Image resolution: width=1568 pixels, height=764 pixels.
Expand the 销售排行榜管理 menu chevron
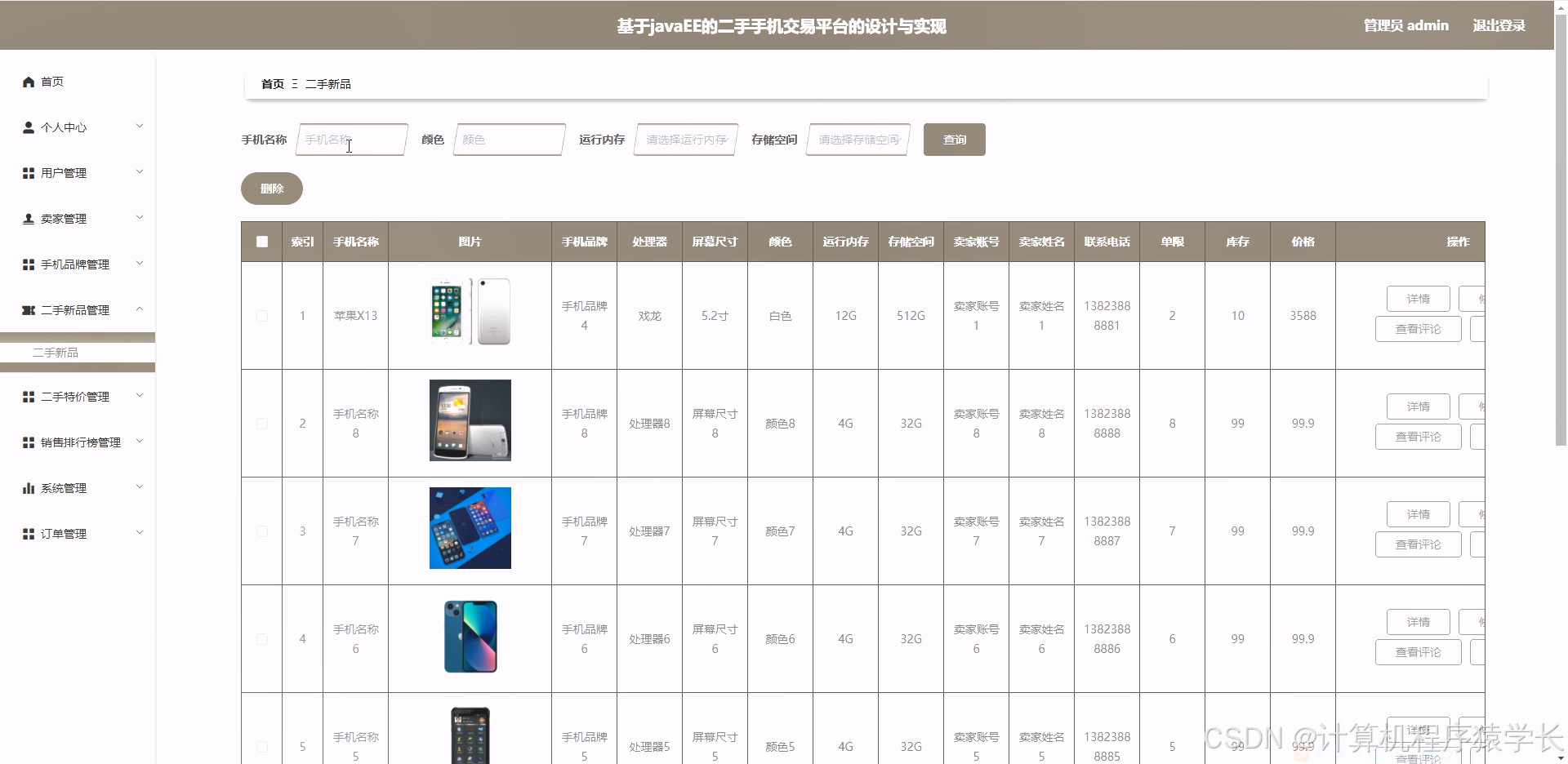(140, 442)
